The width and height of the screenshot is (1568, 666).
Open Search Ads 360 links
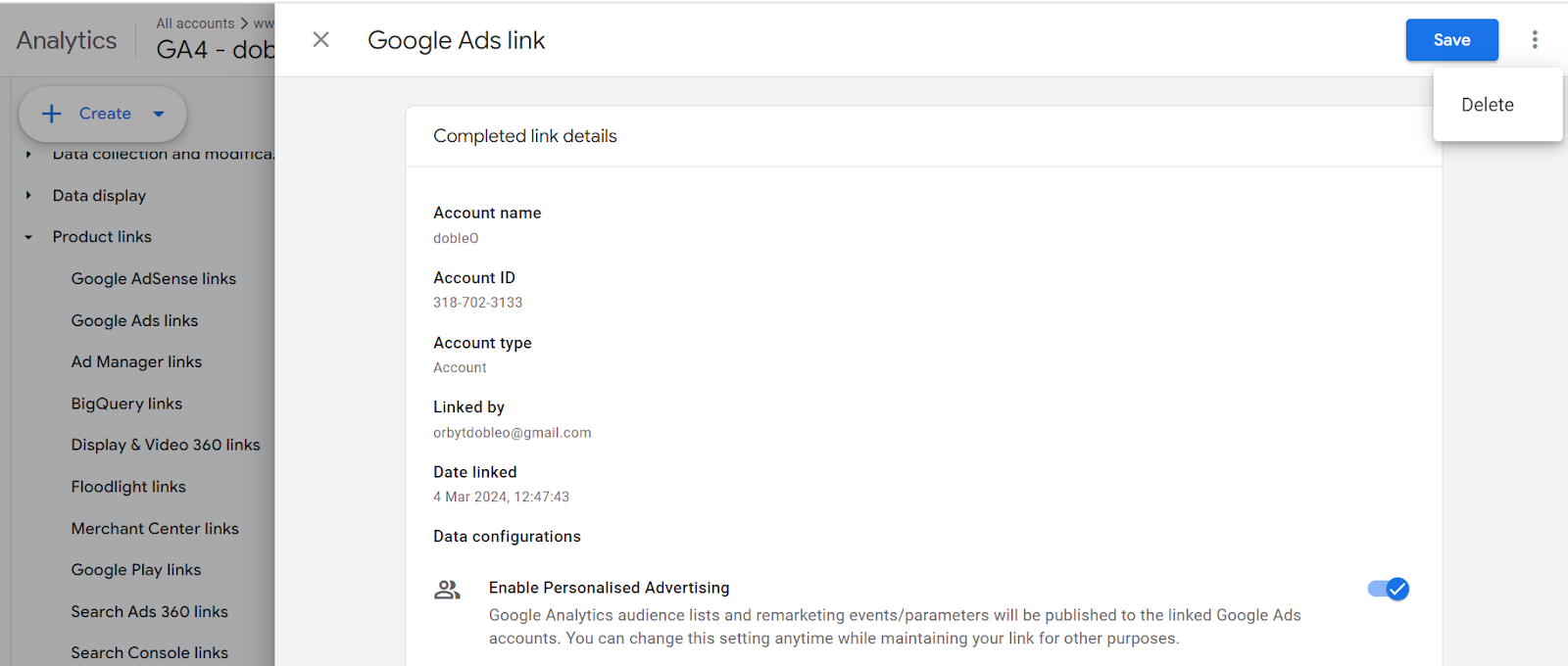[x=149, y=612]
